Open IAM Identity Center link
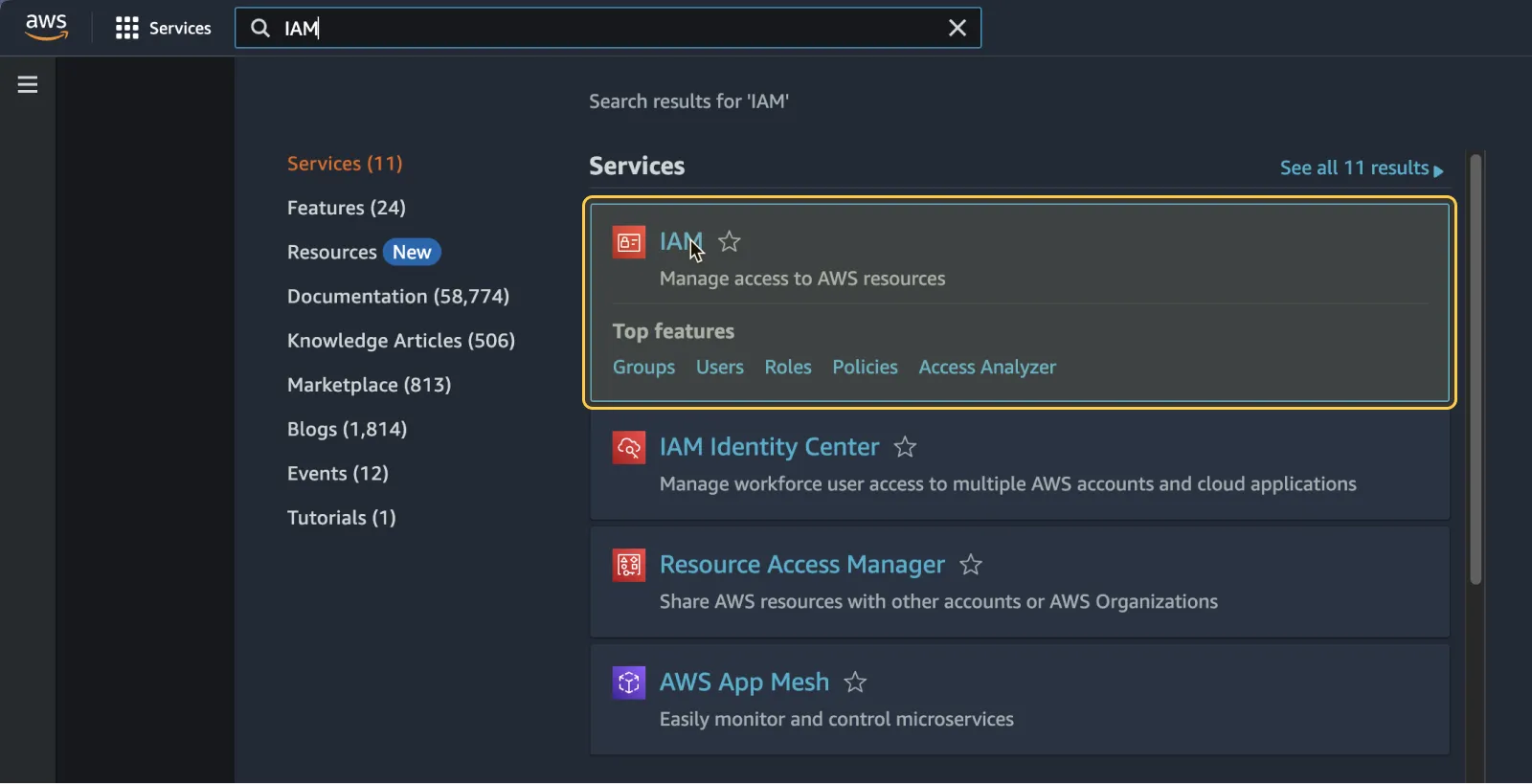 click(769, 447)
